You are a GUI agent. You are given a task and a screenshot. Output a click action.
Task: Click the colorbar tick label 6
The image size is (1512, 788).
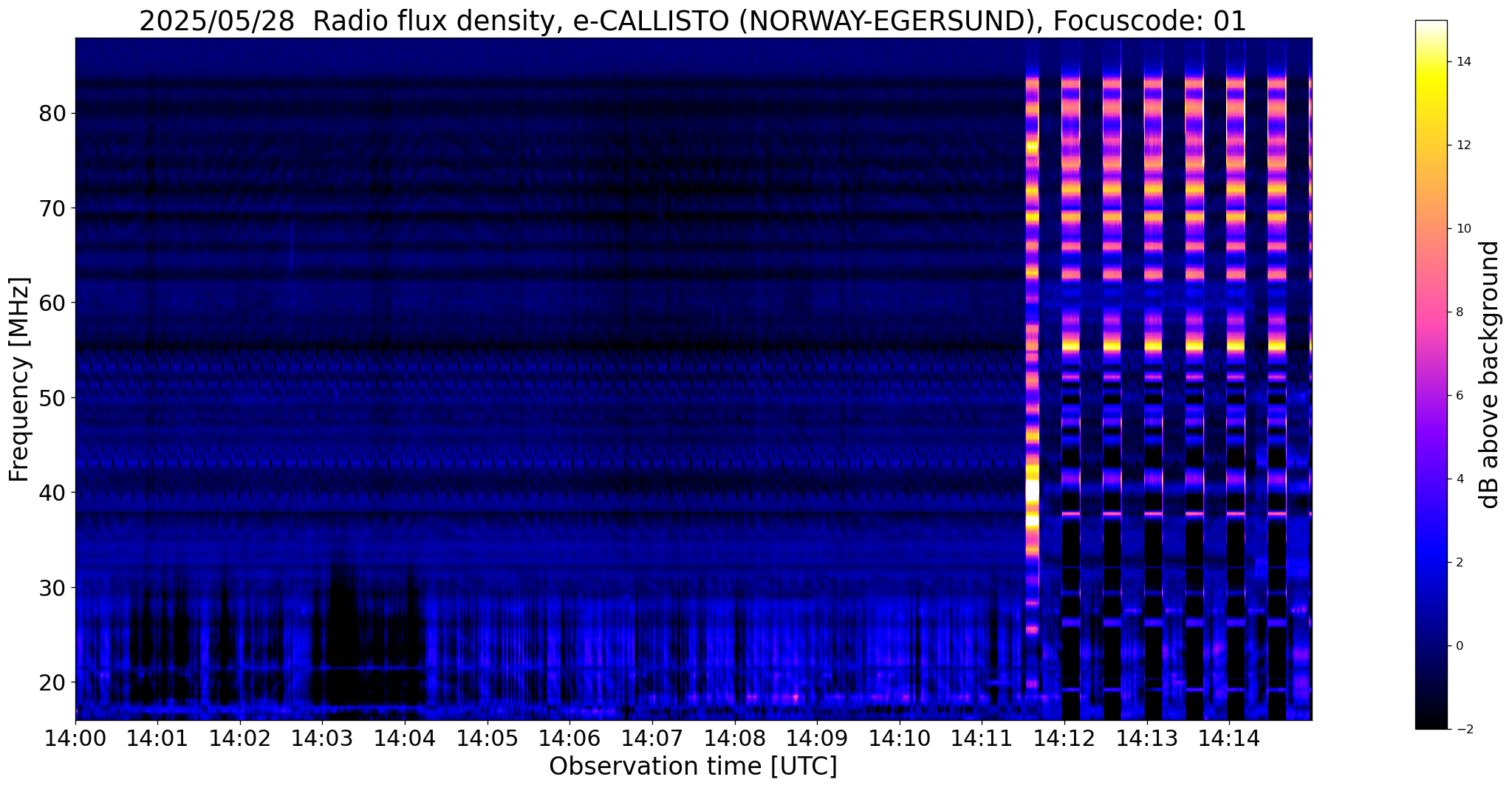[1458, 396]
